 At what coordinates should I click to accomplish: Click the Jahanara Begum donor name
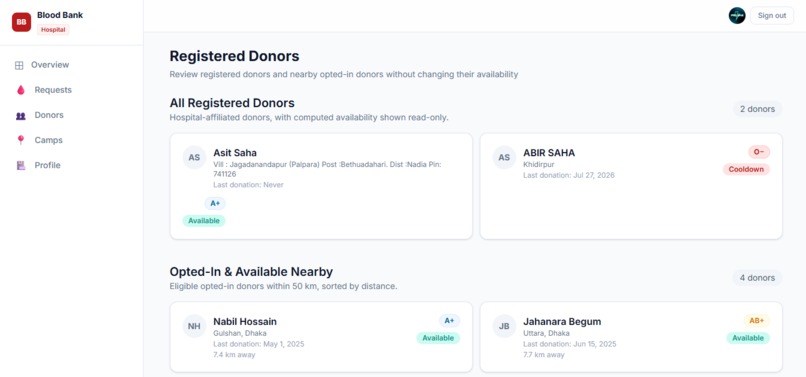[562, 321]
